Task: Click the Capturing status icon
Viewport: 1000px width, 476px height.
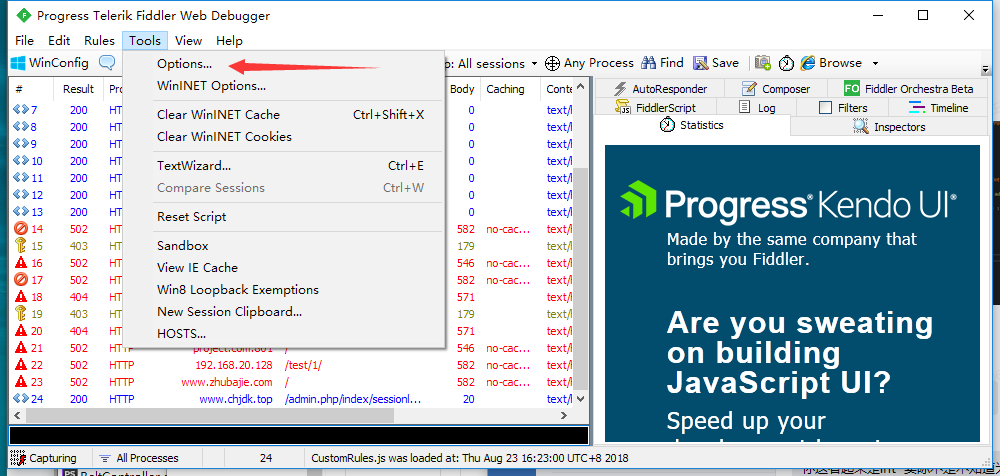Action: [x=18, y=457]
